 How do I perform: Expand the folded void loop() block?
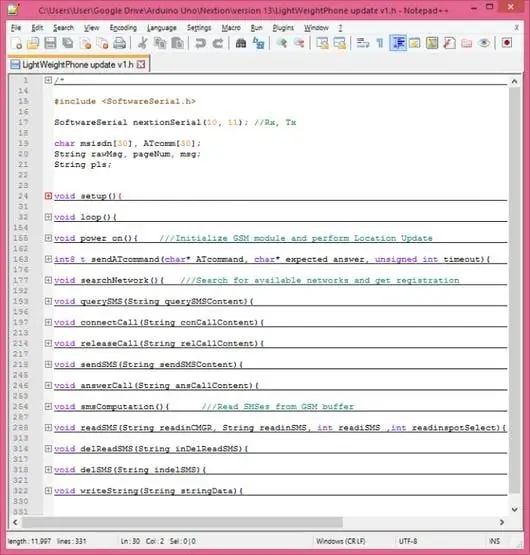coord(49,217)
